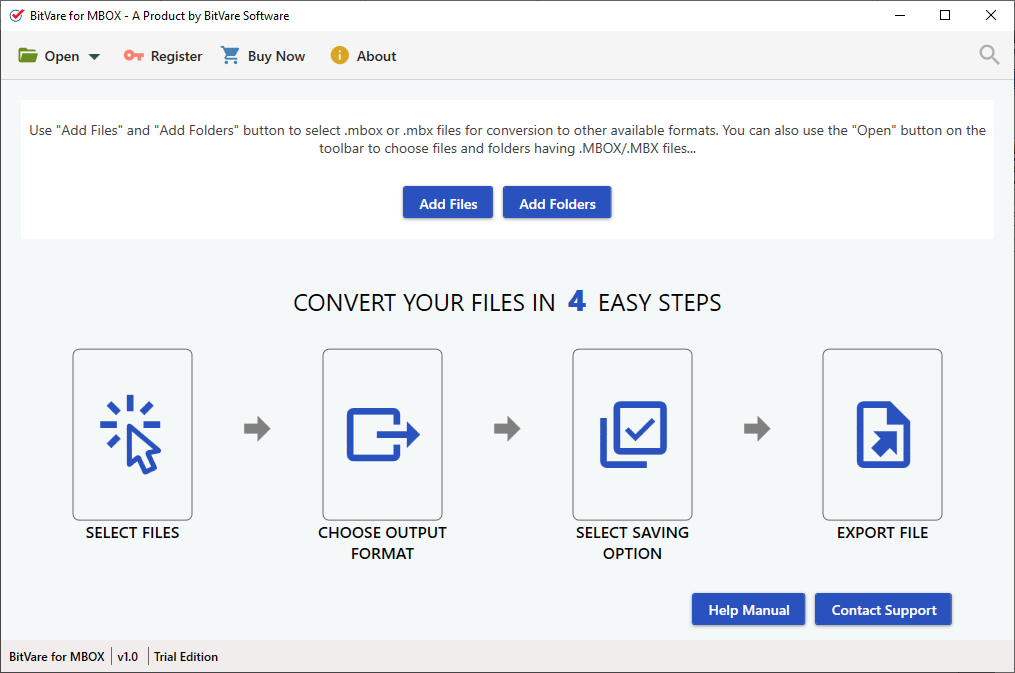This screenshot has width=1015, height=673.
Task: Click Trial Edition in the status bar
Action: click(185, 657)
